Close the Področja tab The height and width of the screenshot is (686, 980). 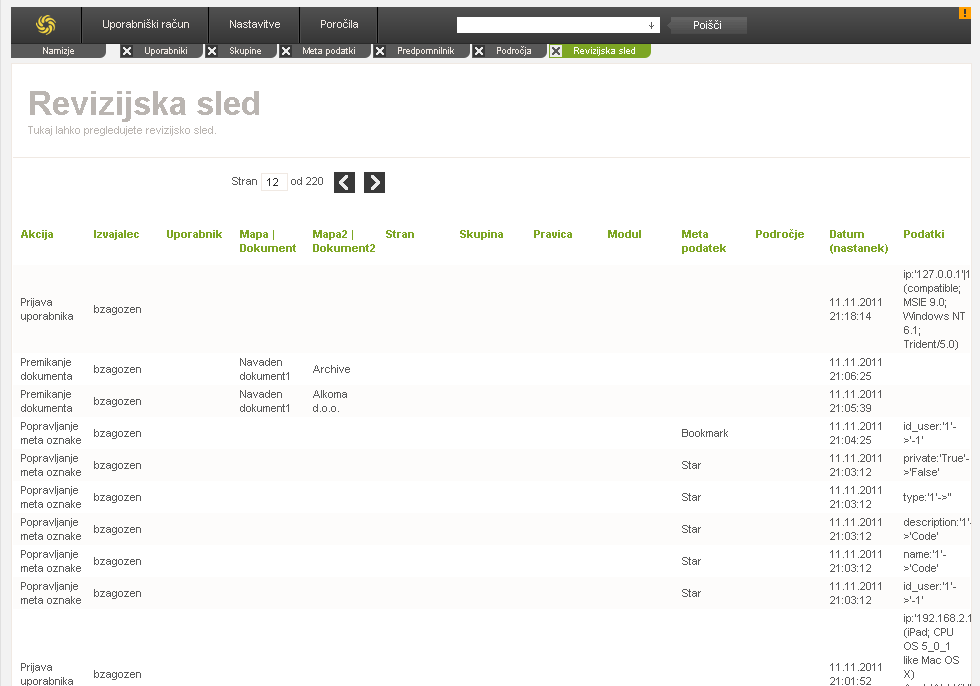[x=478, y=51]
